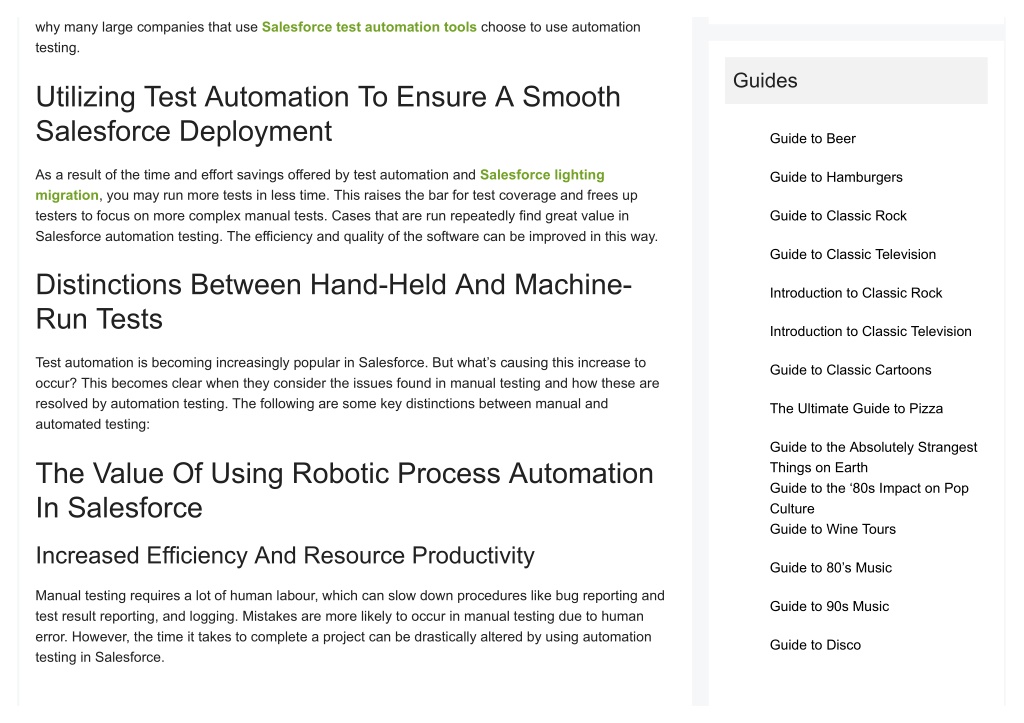The image size is (1024, 723).
Task: Open Introduction to Classic Television
Action: click(871, 331)
